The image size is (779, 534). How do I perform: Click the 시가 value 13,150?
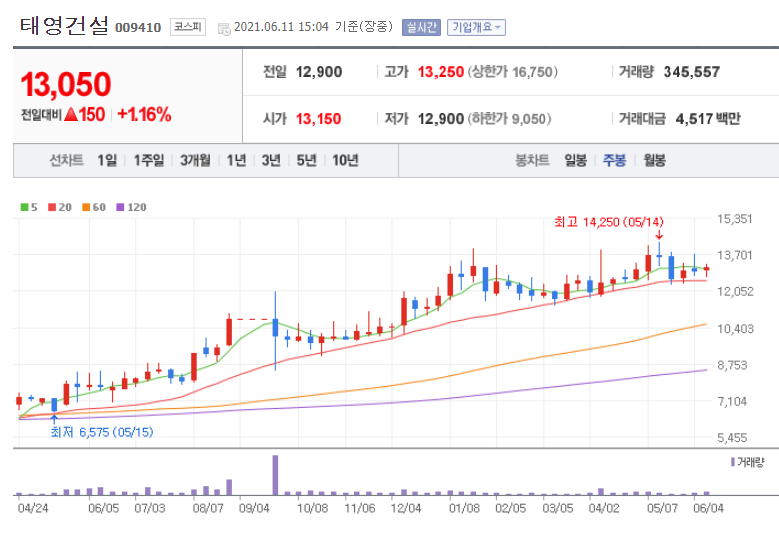tap(318, 119)
